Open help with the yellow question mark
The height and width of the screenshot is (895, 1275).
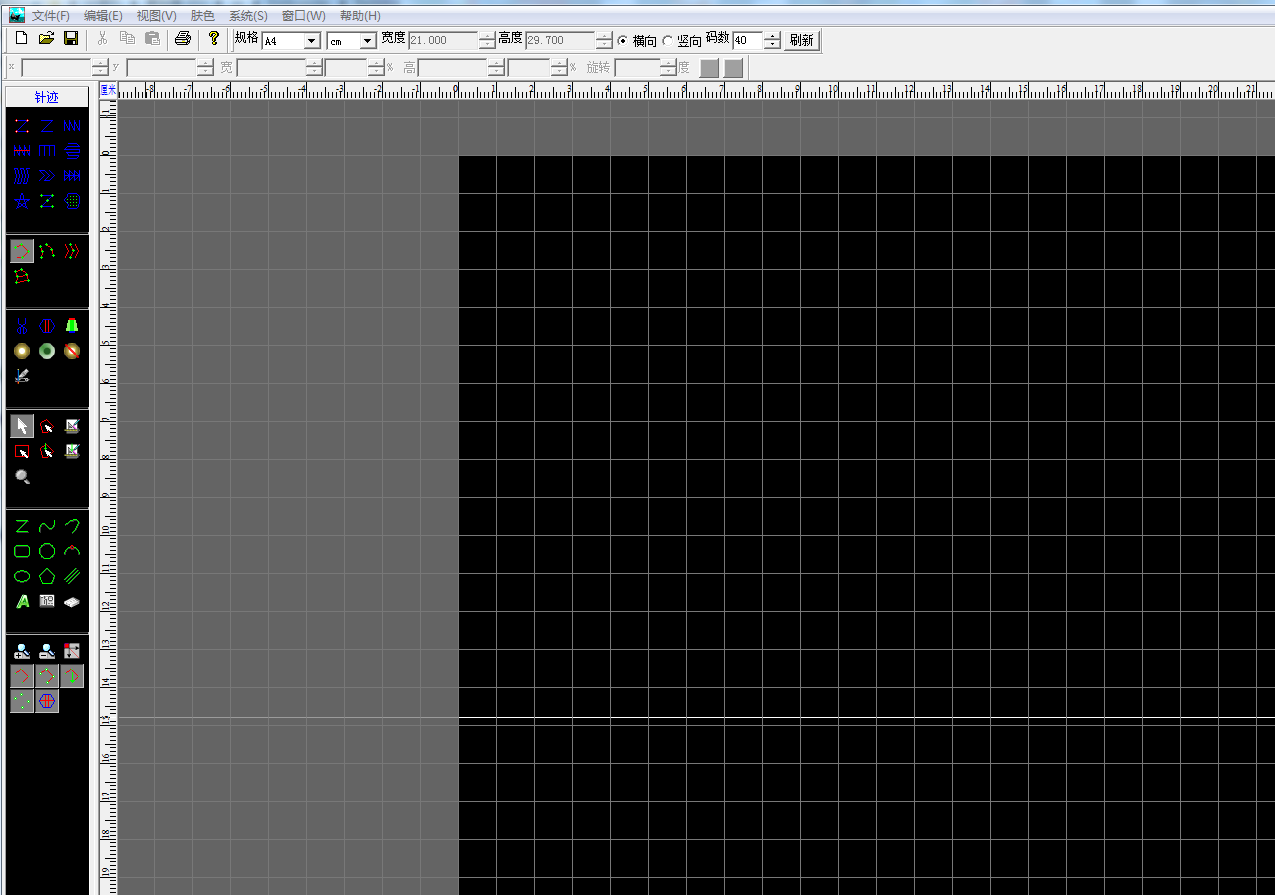click(214, 39)
